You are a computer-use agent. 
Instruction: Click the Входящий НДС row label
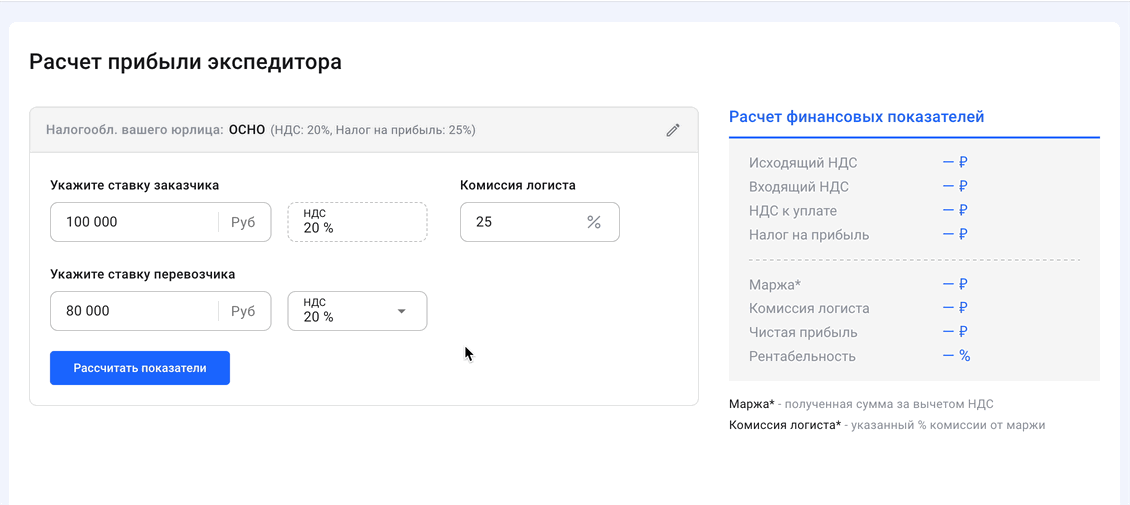click(799, 187)
